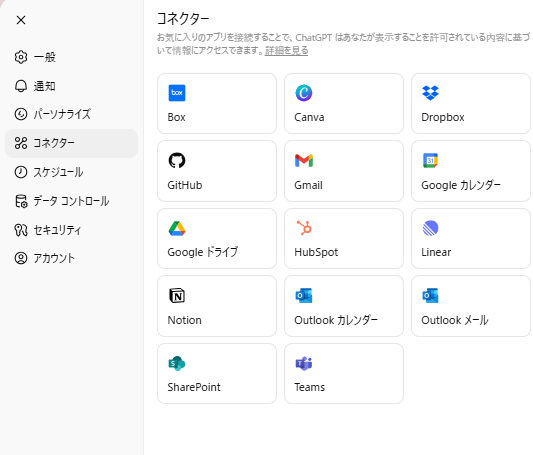This screenshot has height=455, width=533.
Task: Click the gear icon beside 一般
Action: point(21,57)
